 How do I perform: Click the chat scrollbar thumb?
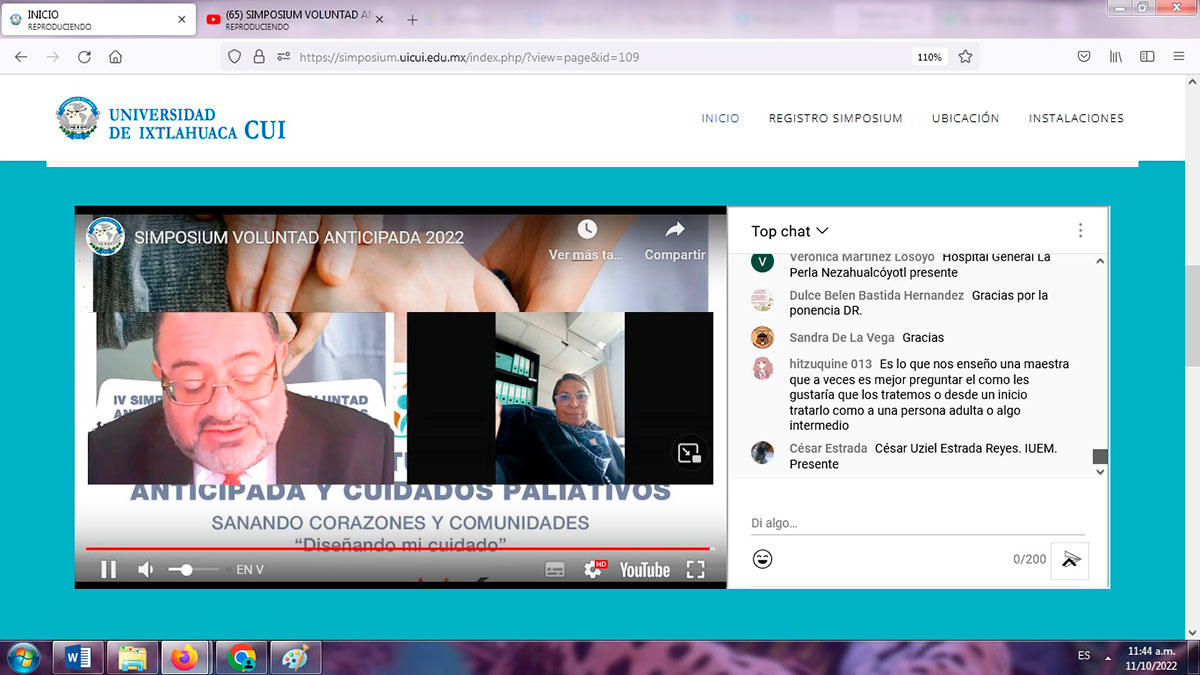pos(1100,456)
